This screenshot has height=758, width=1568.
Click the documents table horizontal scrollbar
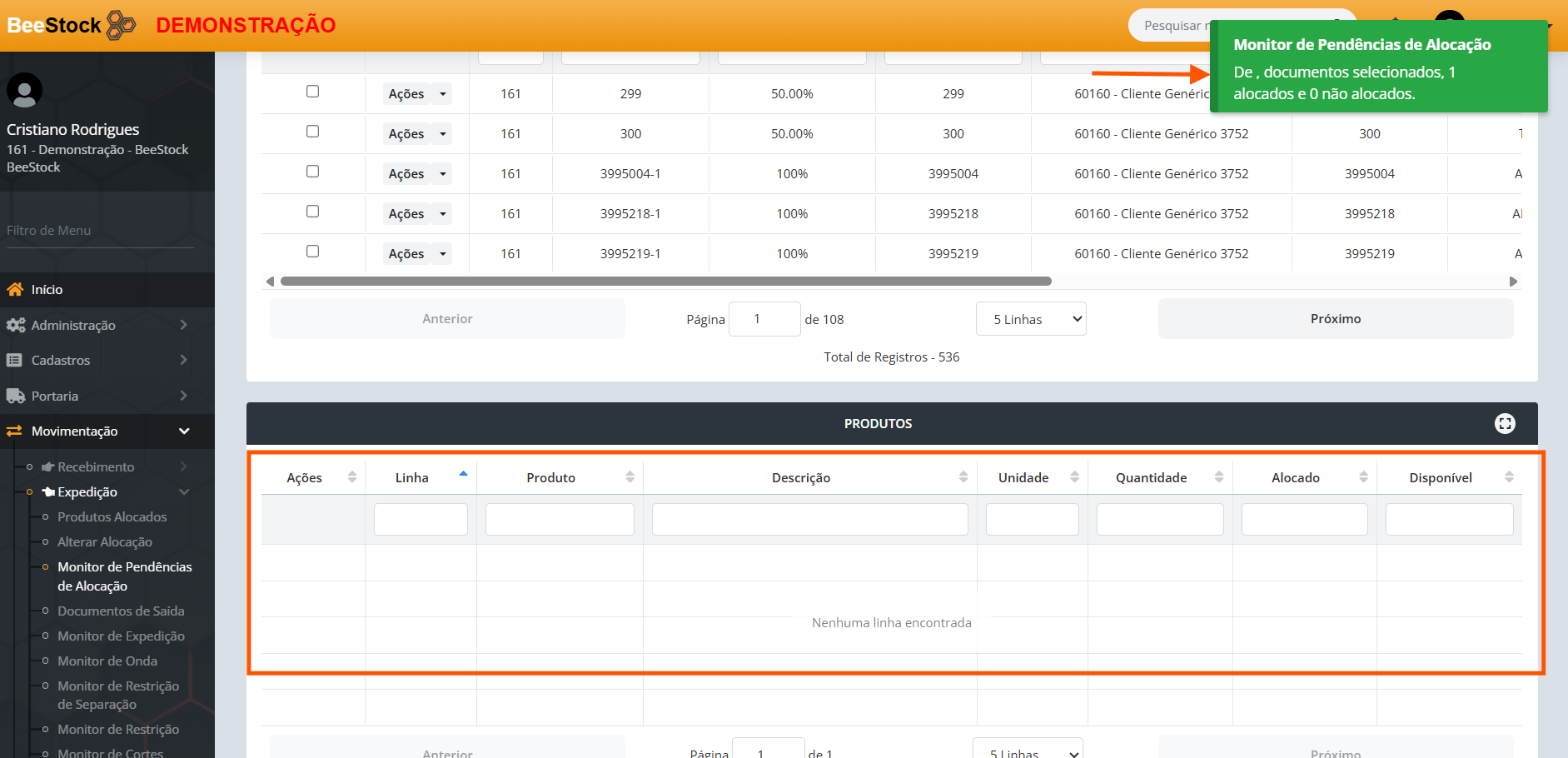click(665, 282)
